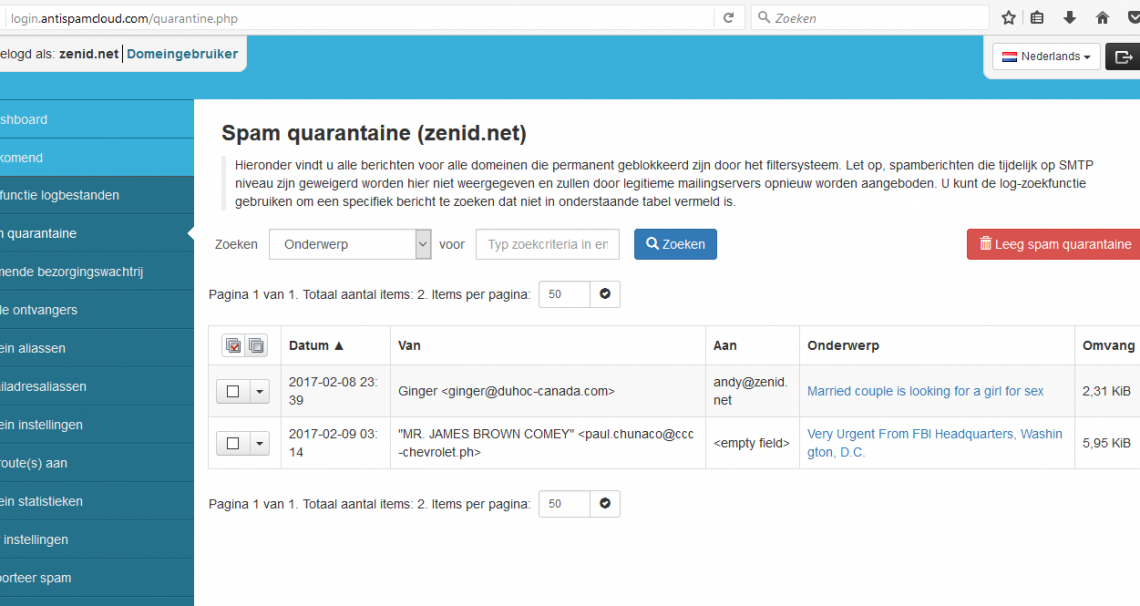Image resolution: width=1140 pixels, height=606 pixels.
Task: Open the statistieken sidebar item
Action: point(97,501)
